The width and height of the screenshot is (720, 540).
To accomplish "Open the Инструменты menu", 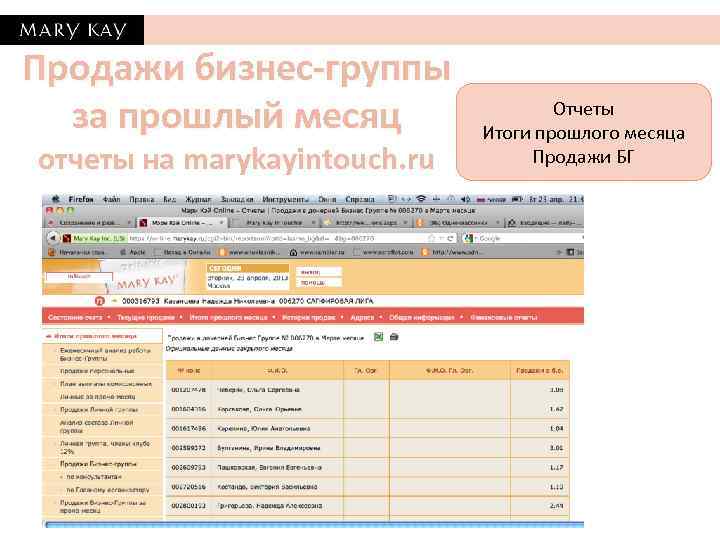I will click(286, 199).
